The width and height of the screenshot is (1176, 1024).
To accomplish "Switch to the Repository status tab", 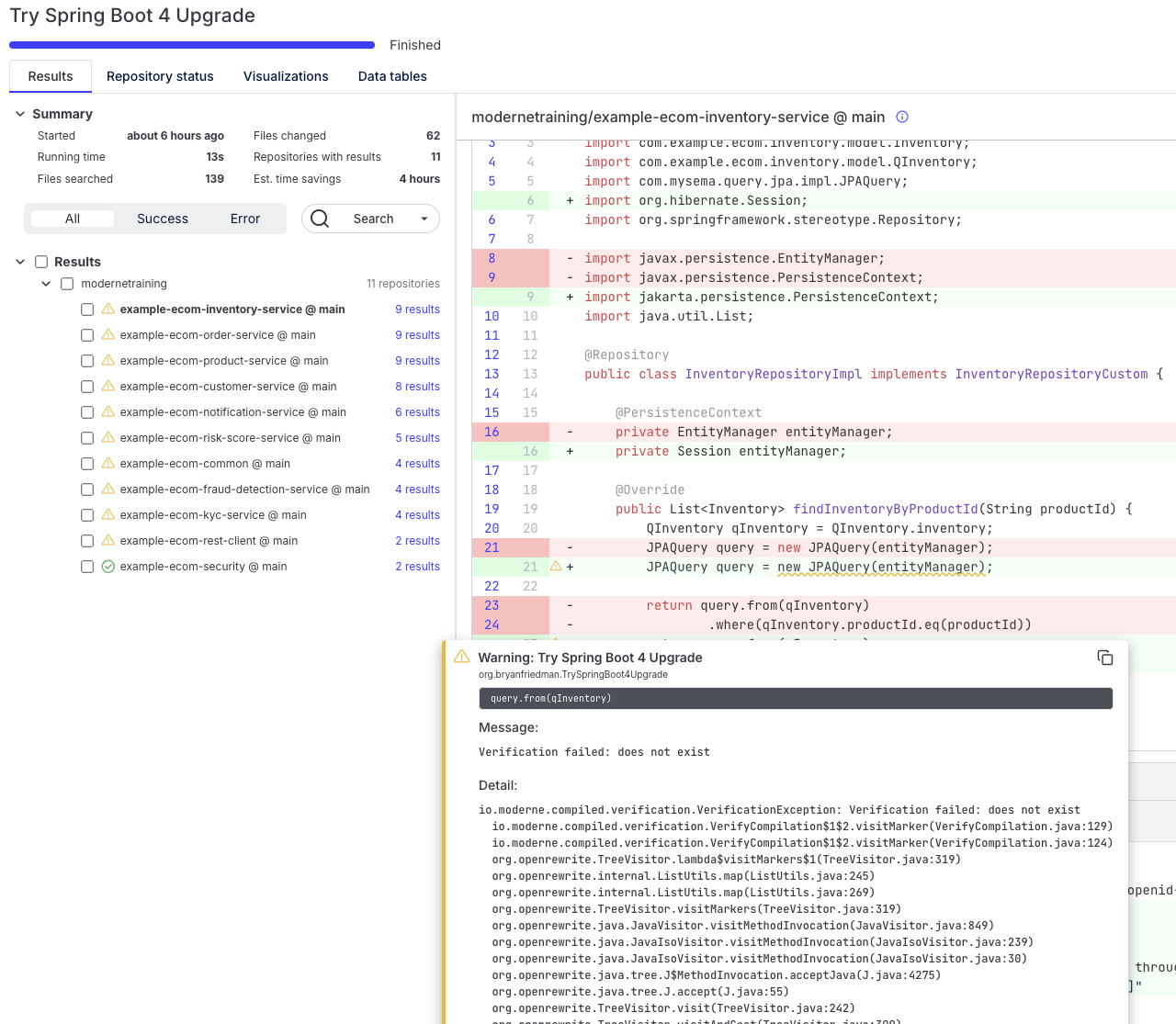I will tap(160, 76).
